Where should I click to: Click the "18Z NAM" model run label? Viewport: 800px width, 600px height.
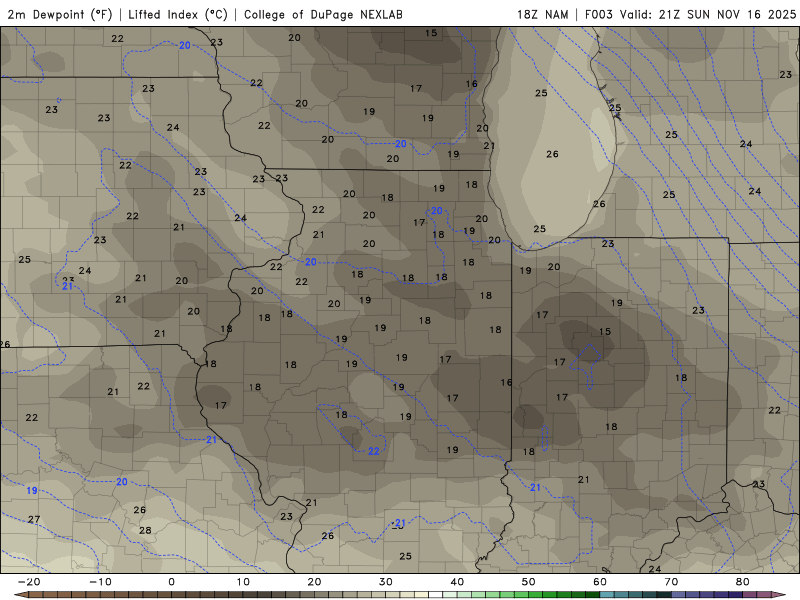click(542, 14)
